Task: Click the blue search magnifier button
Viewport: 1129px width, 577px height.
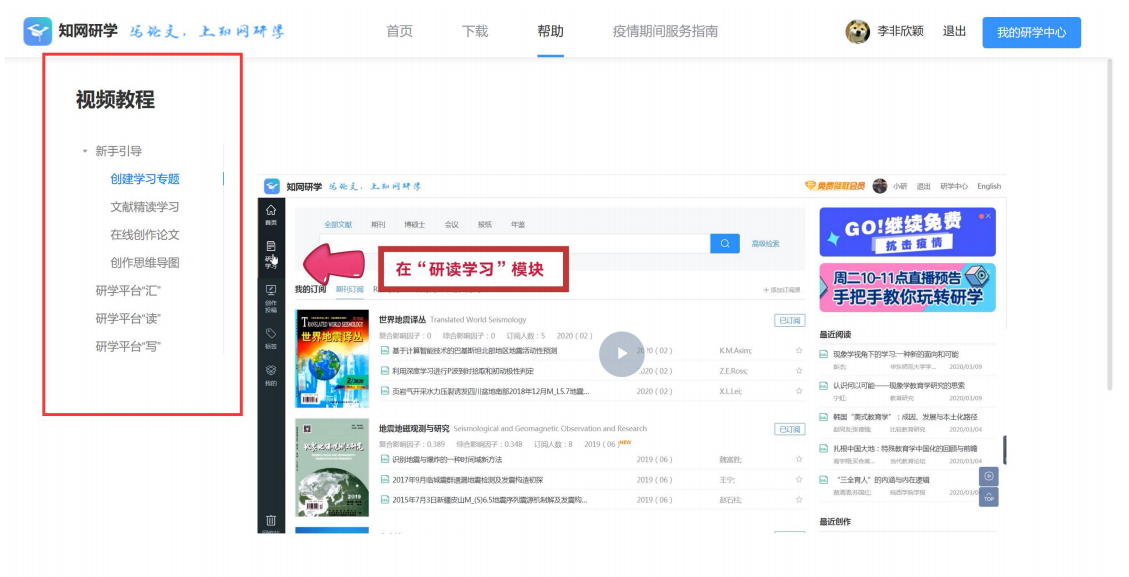Action: [724, 243]
